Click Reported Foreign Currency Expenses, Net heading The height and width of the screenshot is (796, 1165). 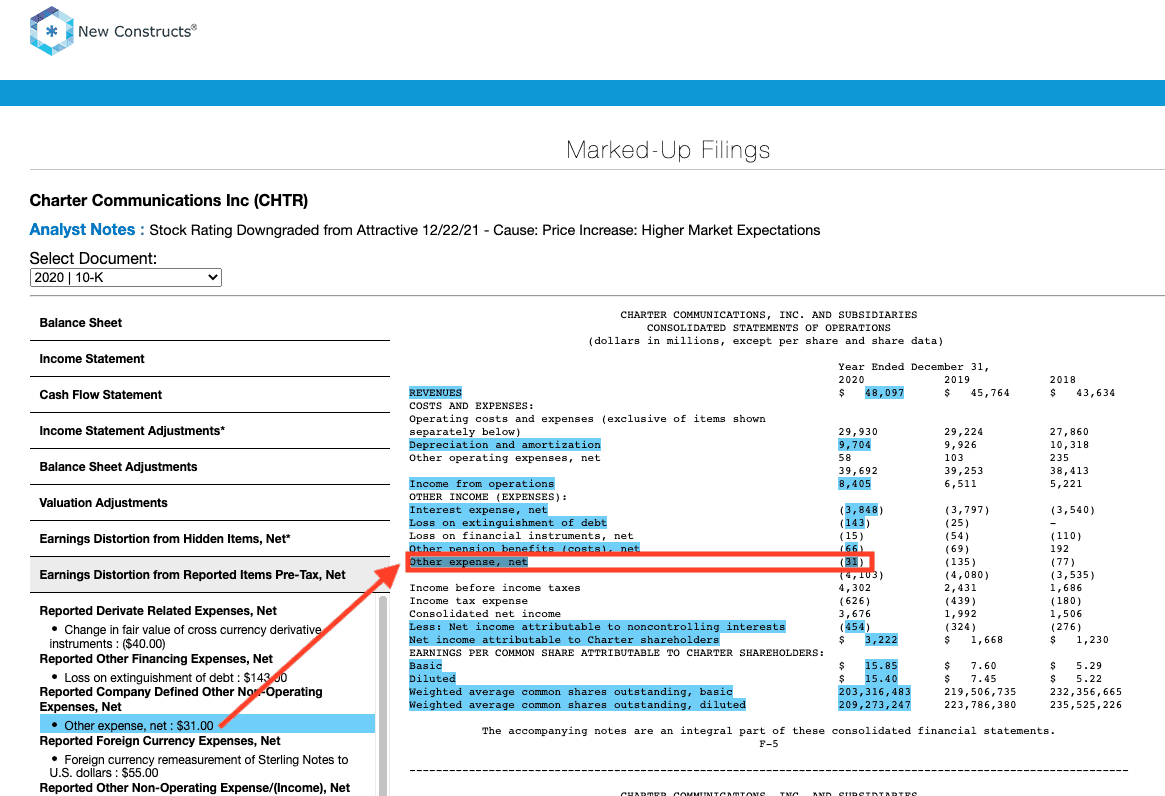(x=160, y=741)
